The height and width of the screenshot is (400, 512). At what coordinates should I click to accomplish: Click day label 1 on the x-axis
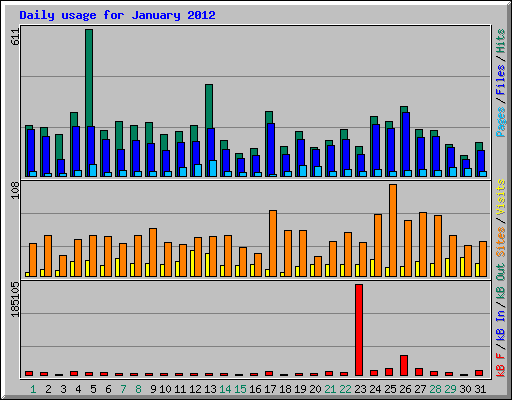click(33, 389)
